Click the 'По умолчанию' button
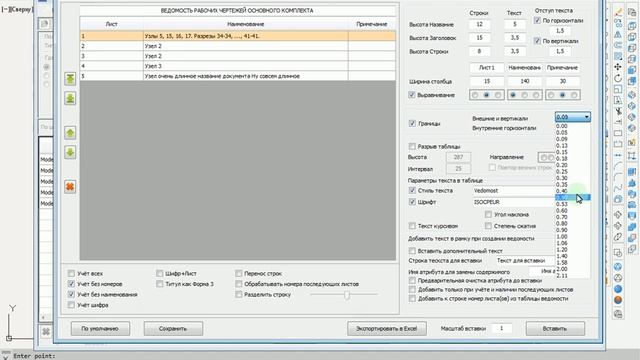 pyautogui.click(x=100, y=329)
